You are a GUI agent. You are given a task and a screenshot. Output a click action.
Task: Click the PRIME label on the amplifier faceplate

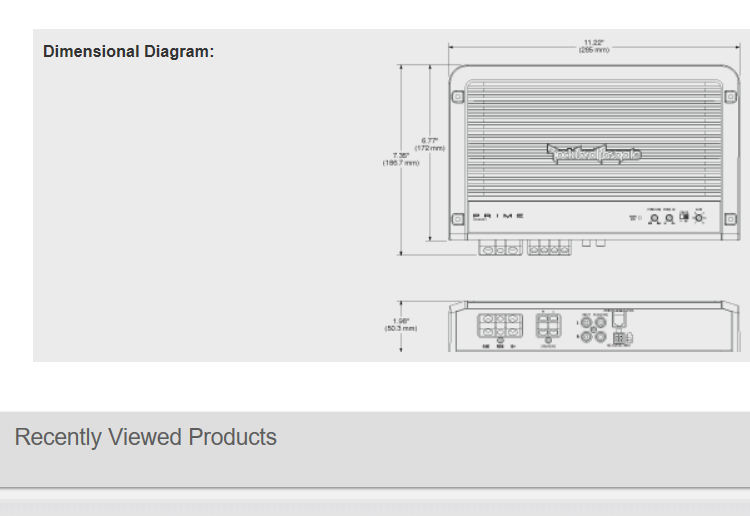(x=498, y=216)
